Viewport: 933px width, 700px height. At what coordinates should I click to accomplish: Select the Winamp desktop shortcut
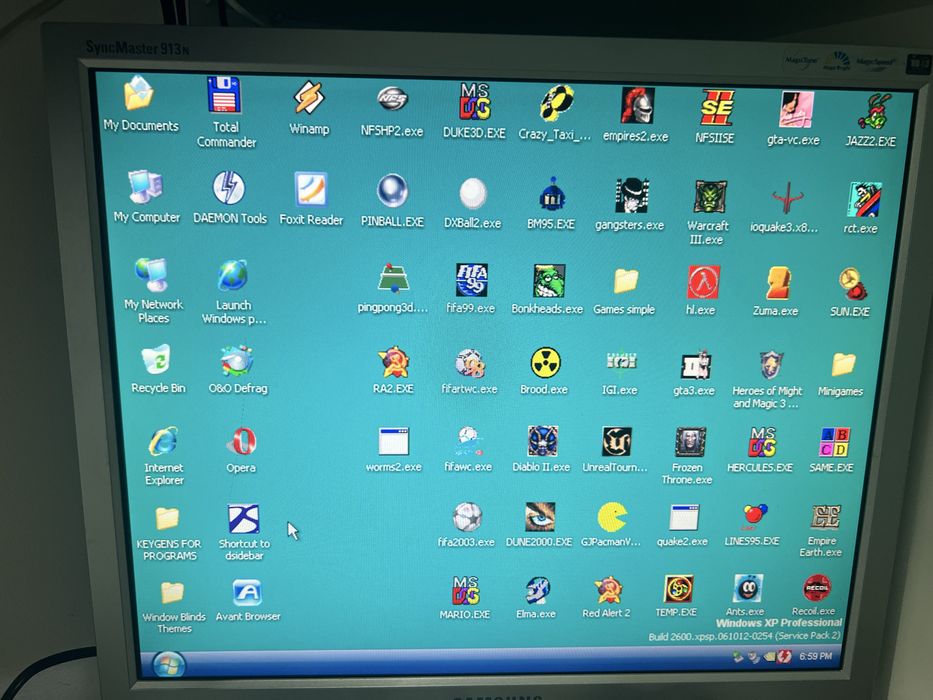(x=309, y=98)
